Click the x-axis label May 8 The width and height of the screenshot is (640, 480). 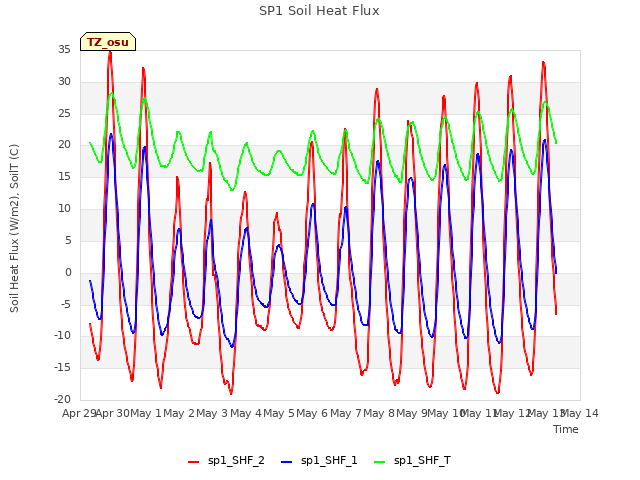[379, 413]
